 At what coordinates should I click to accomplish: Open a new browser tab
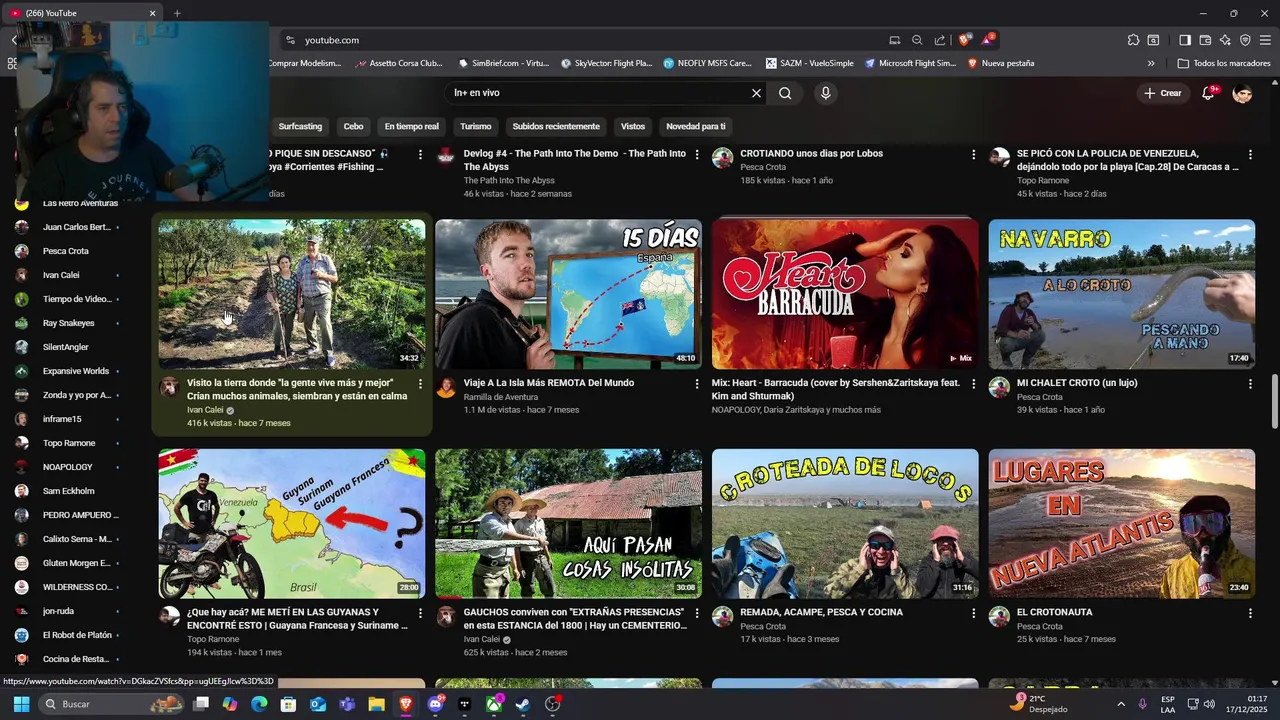[177, 13]
